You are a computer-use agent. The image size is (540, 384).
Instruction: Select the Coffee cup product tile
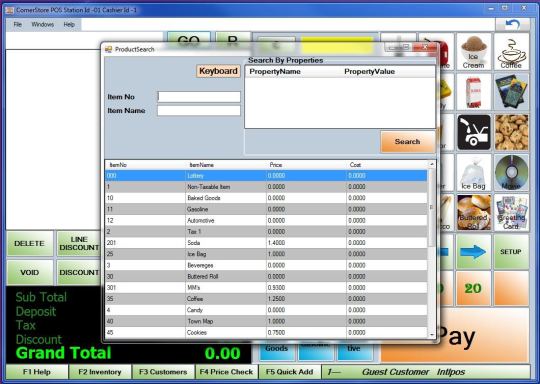click(511, 52)
